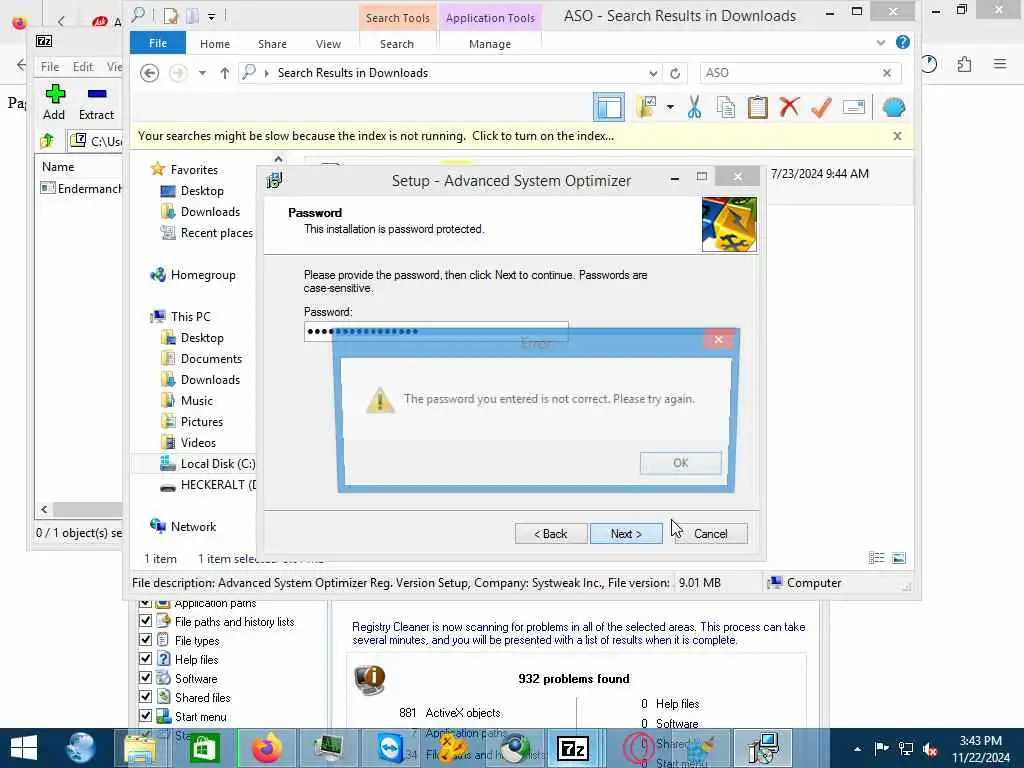This screenshot has width=1024, height=768.
Task: Open Documents under This PC
Action: tap(211, 359)
